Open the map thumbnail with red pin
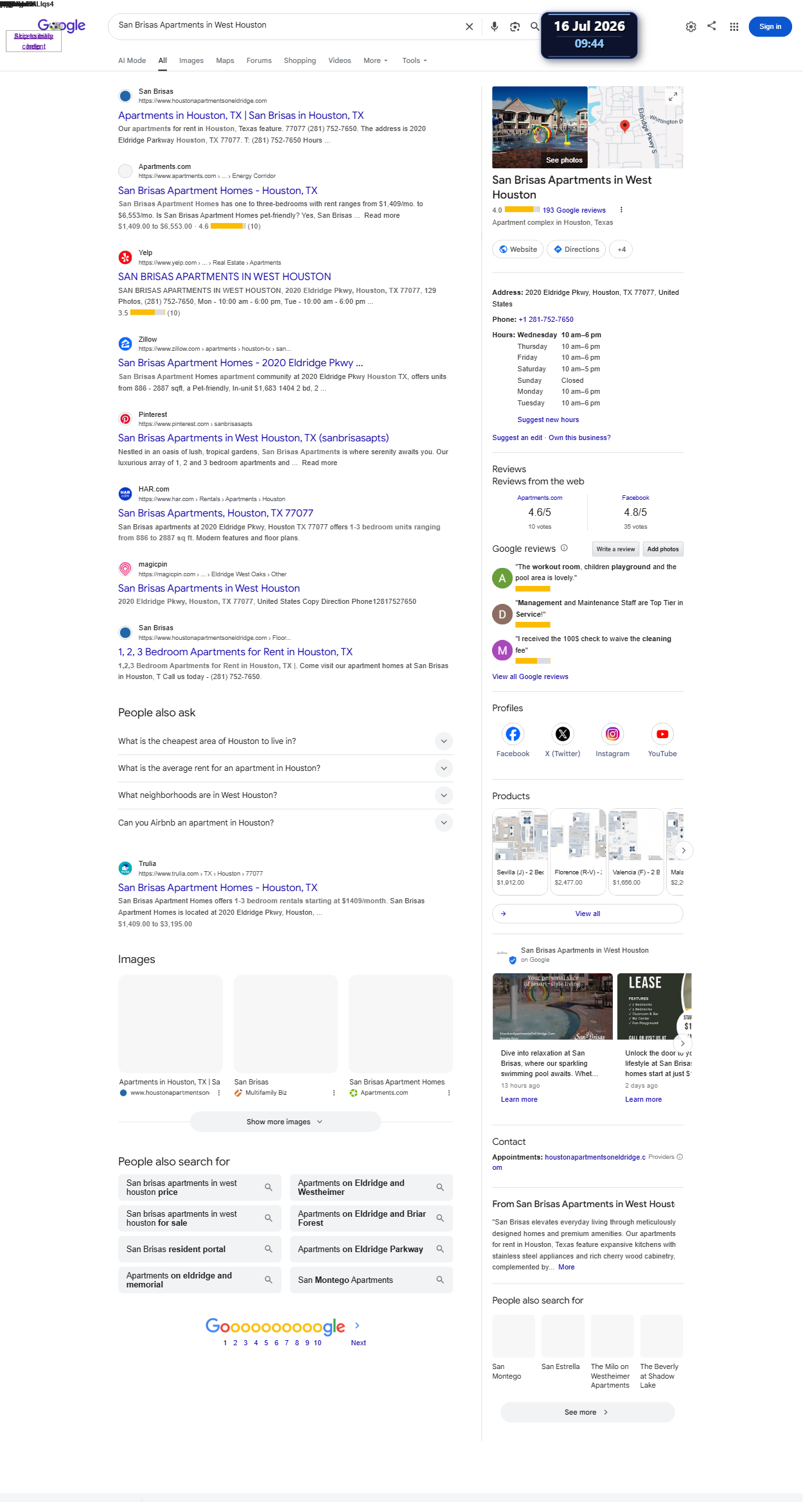 click(635, 127)
